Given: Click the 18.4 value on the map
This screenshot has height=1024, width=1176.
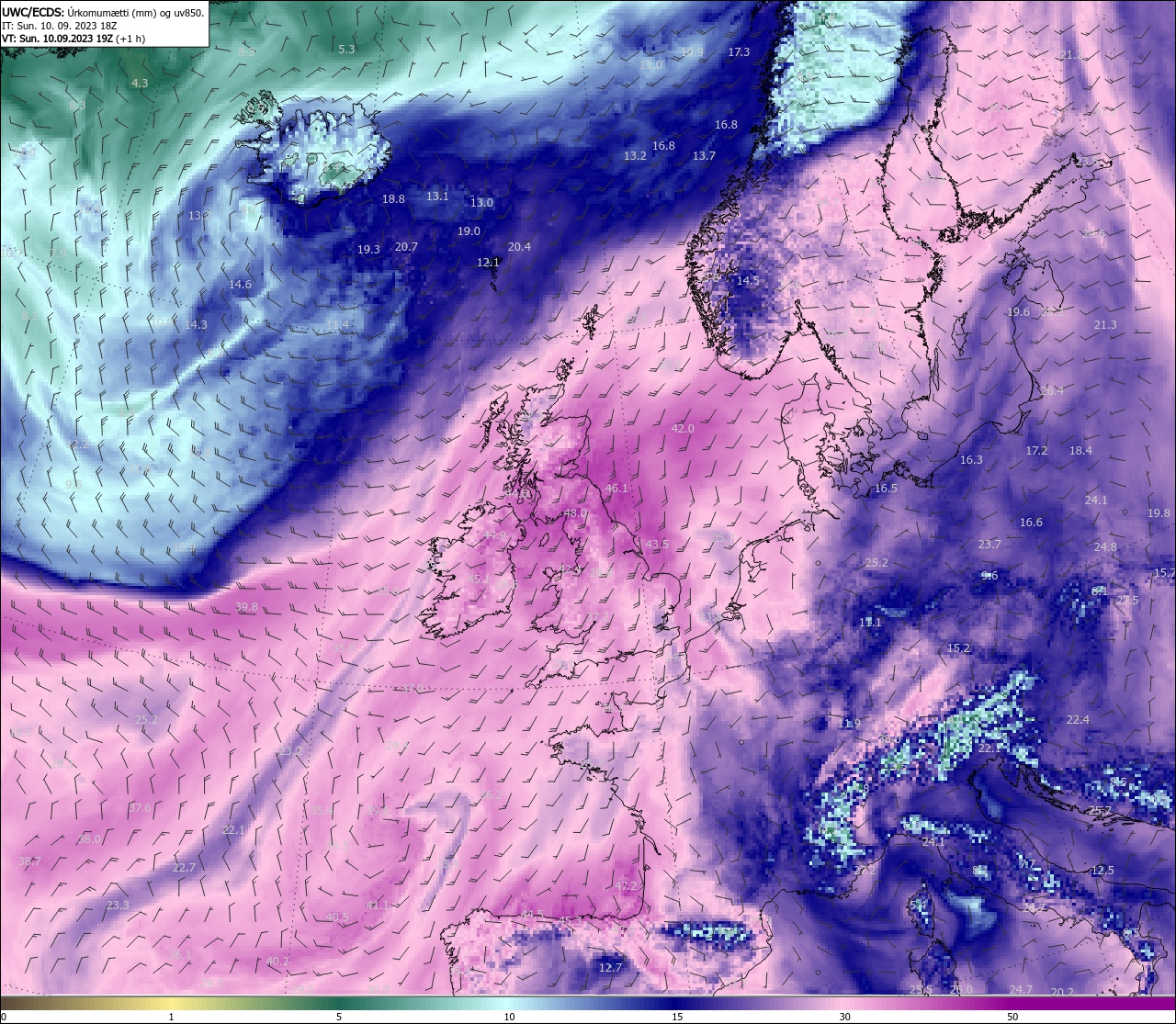Looking at the screenshot, I should click(x=1080, y=451).
